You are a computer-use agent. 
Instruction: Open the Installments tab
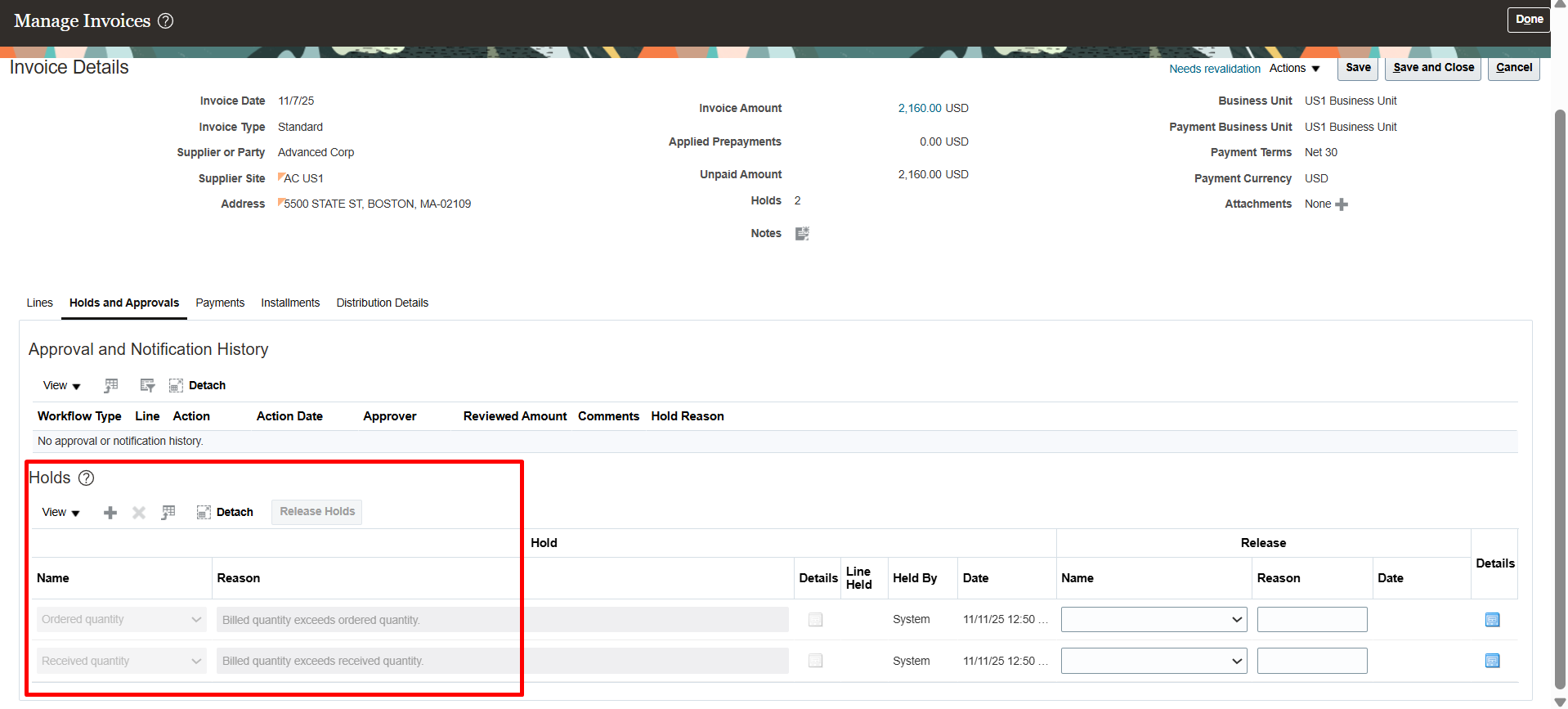290,303
